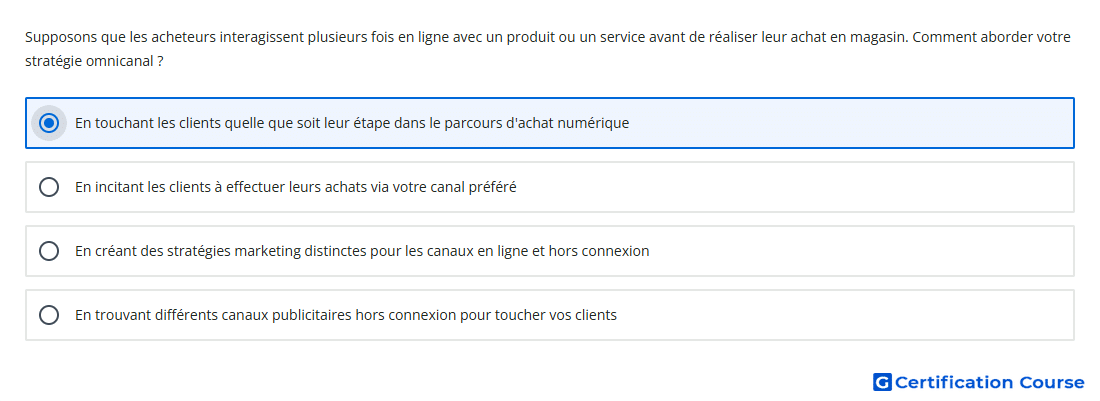This screenshot has width=1100, height=401.
Task: Click answer text about 'parcours d'achat numérique'
Action: click(x=352, y=123)
